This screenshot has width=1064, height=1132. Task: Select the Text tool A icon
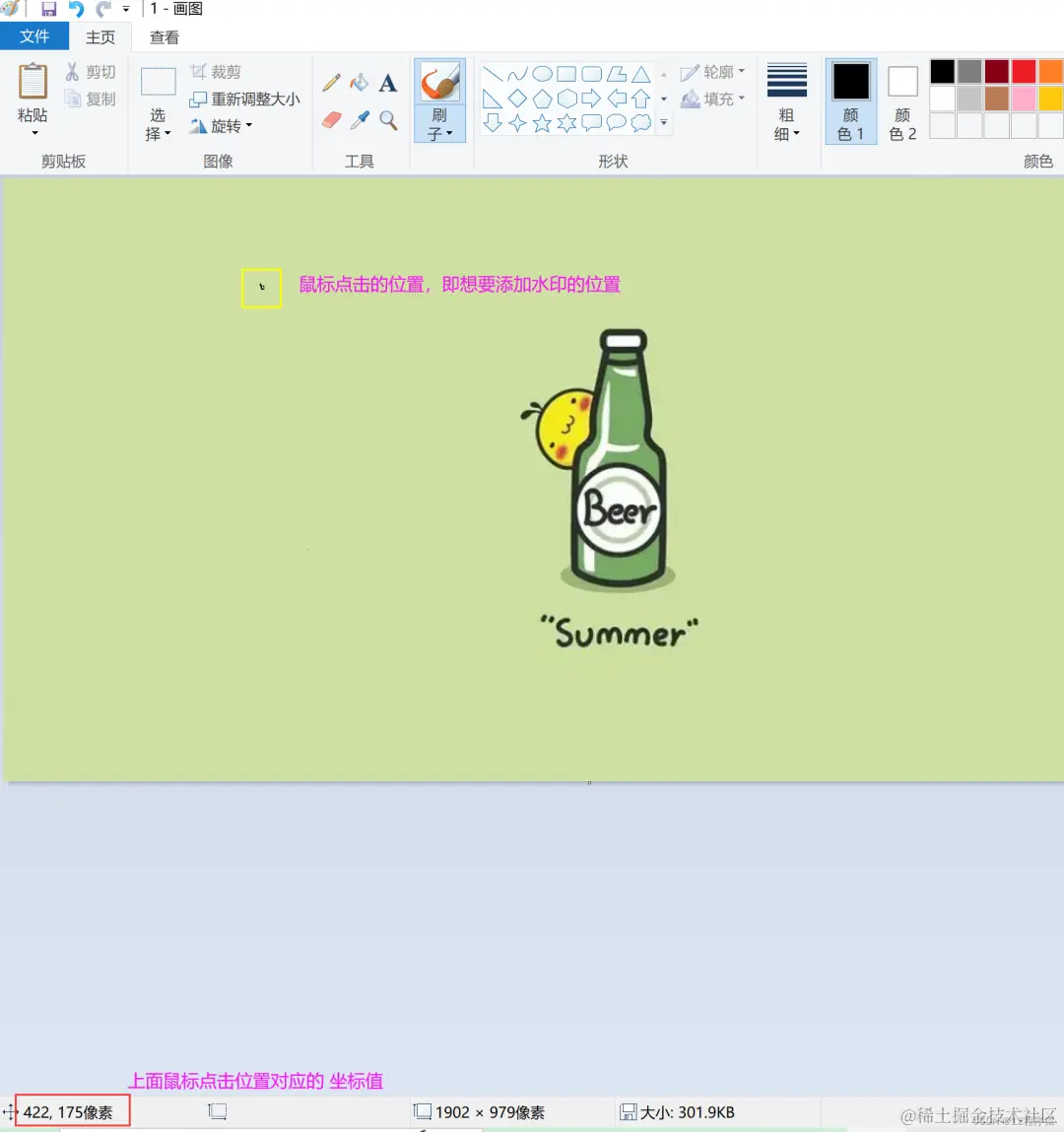click(x=387, y=83)
